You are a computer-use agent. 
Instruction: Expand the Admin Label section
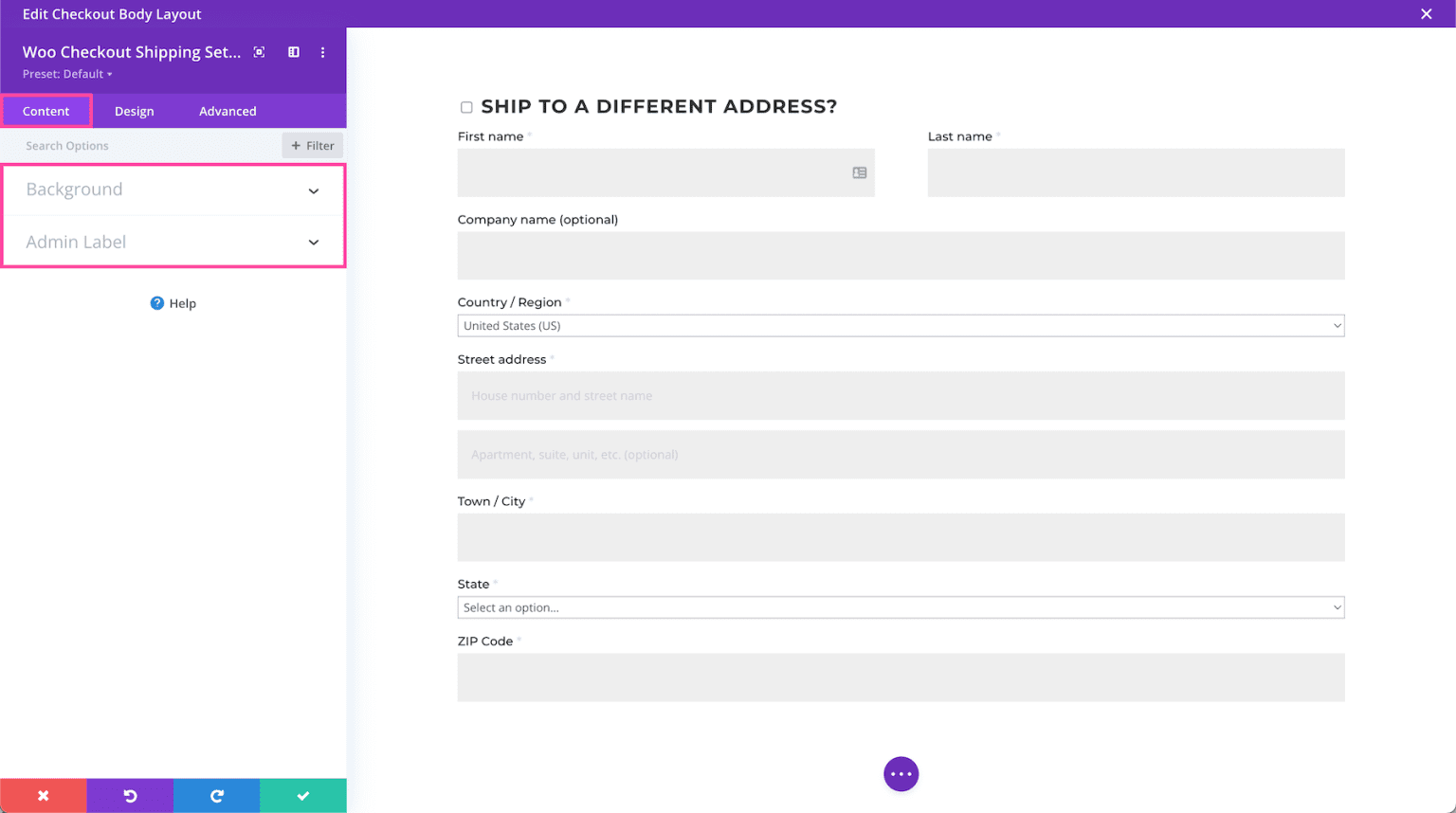[173, 242]
